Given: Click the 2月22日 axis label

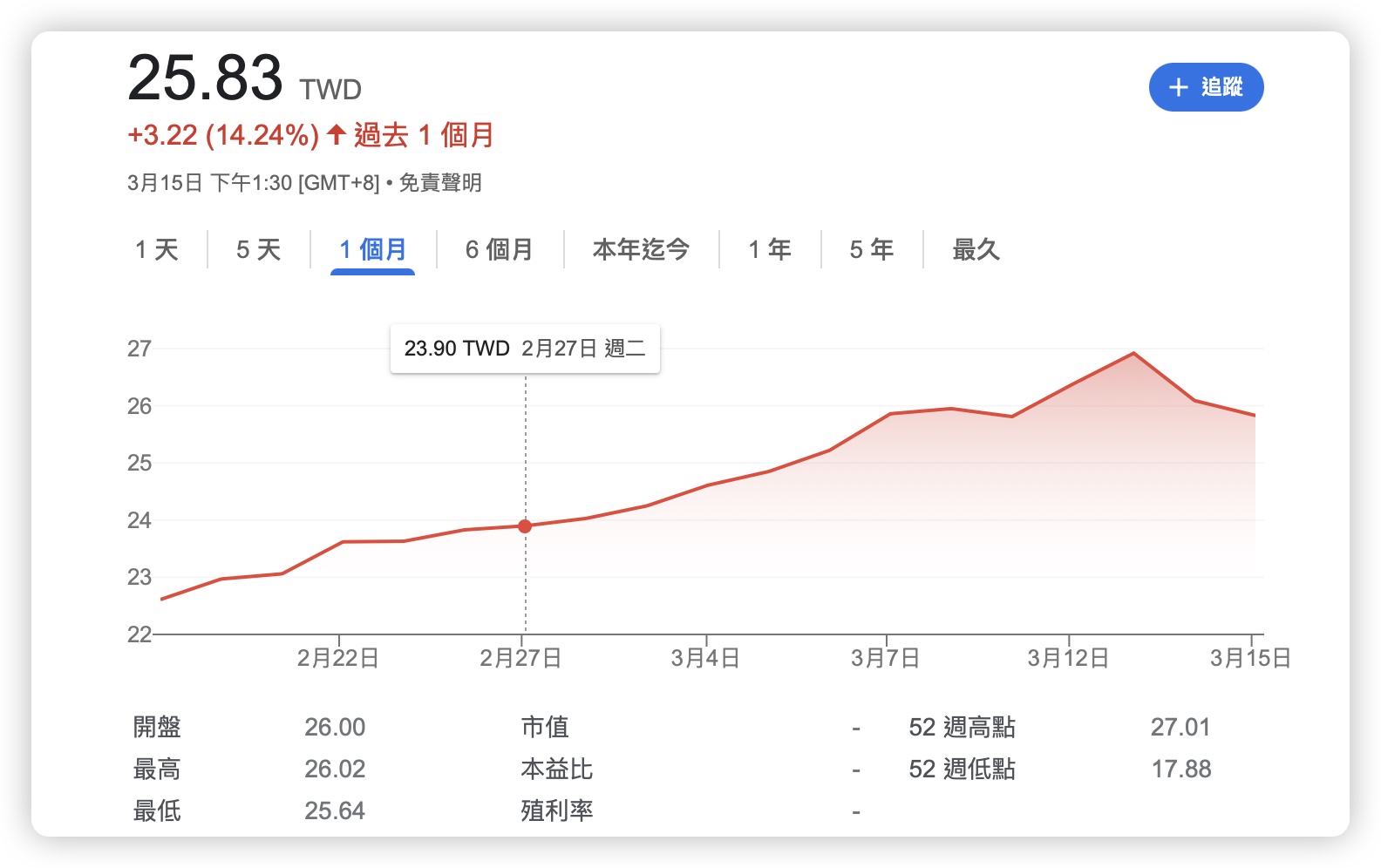Looking at the screenshot, I should (338, 658).
